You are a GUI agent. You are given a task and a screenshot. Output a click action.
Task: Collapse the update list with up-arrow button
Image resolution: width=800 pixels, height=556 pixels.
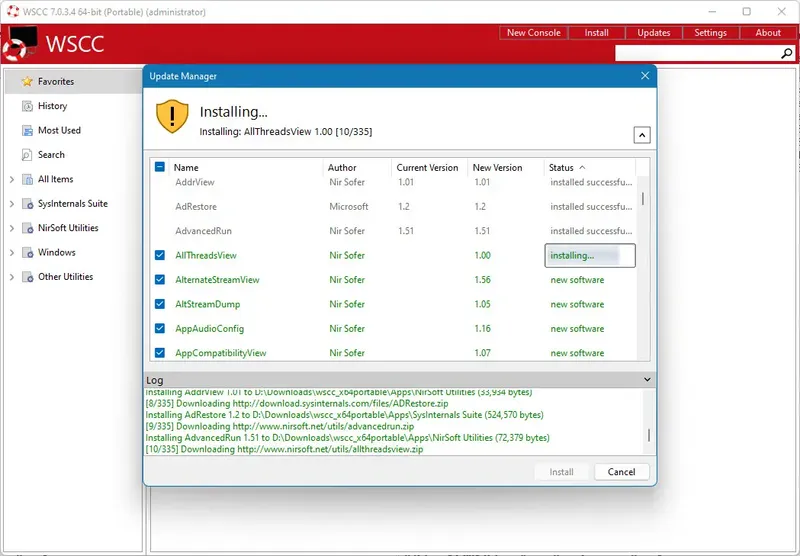pos(642,135)
